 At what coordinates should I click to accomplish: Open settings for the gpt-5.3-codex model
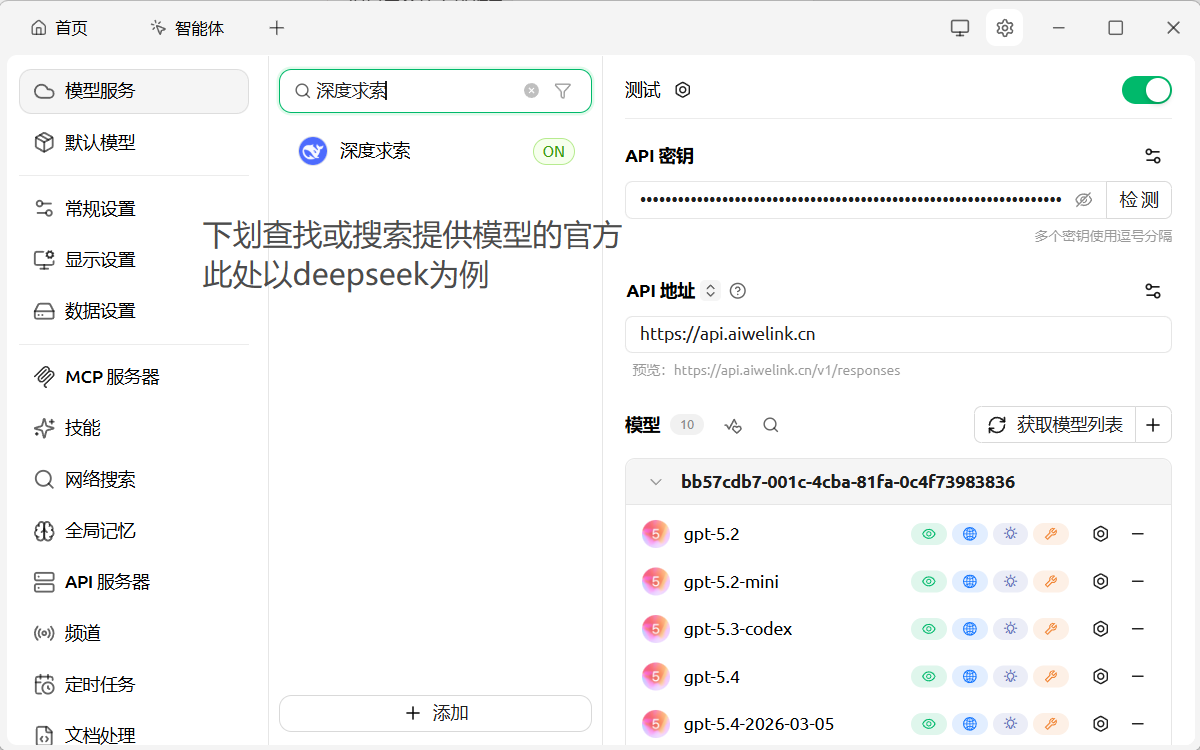(x=1101, y=629)
